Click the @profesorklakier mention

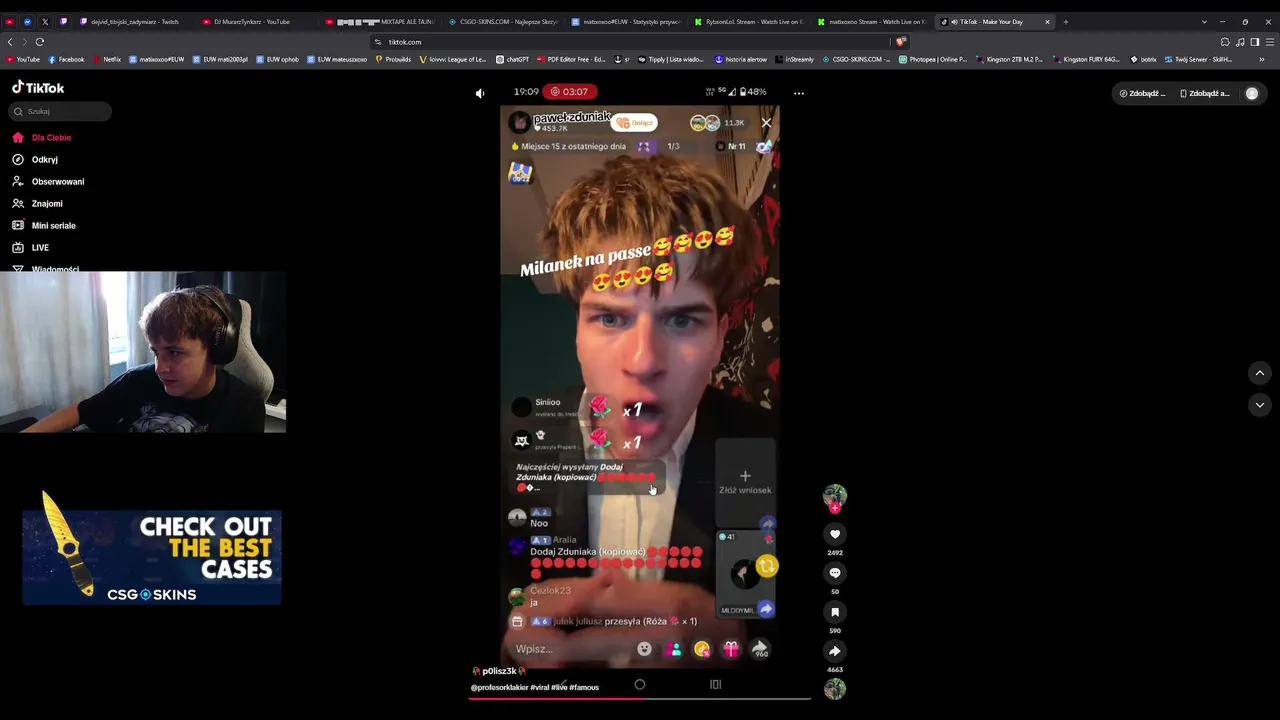(x=499, y=688)
